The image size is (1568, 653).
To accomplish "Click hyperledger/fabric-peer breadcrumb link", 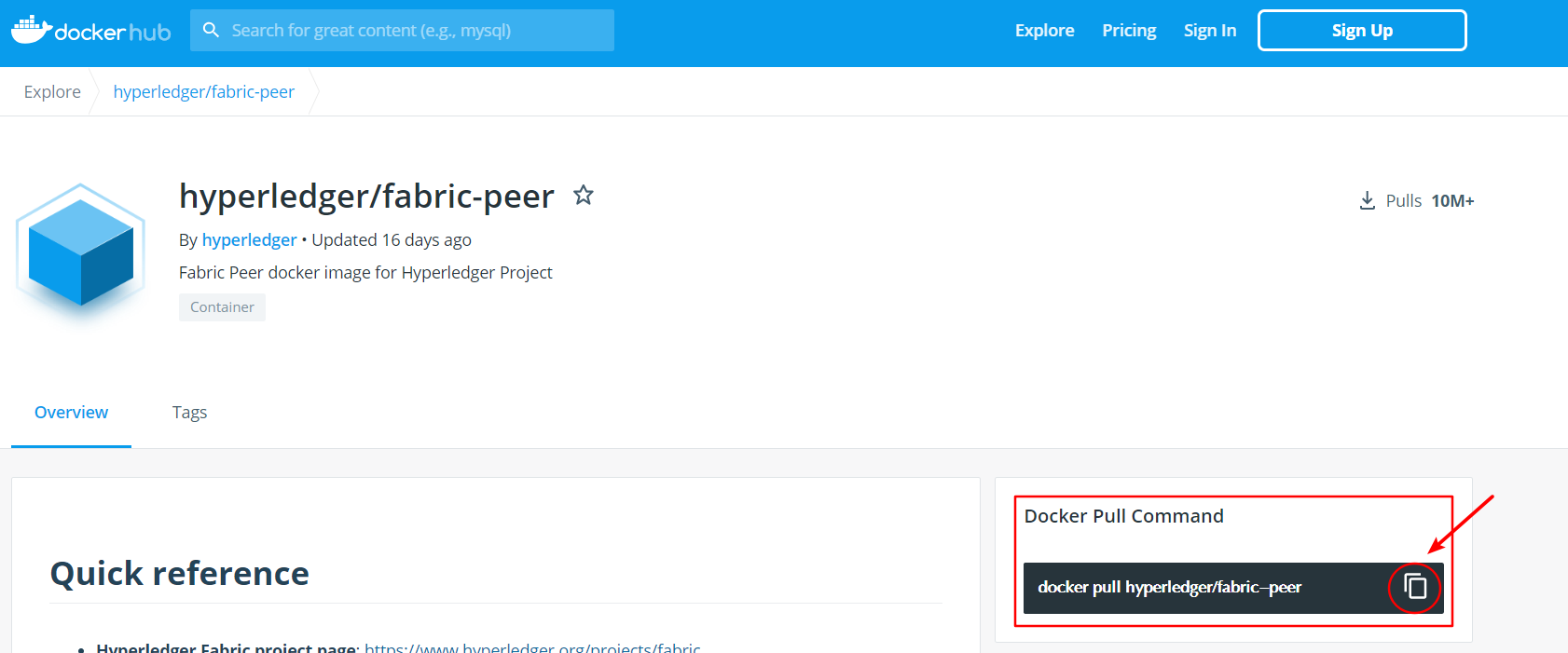I will (204, 91).
